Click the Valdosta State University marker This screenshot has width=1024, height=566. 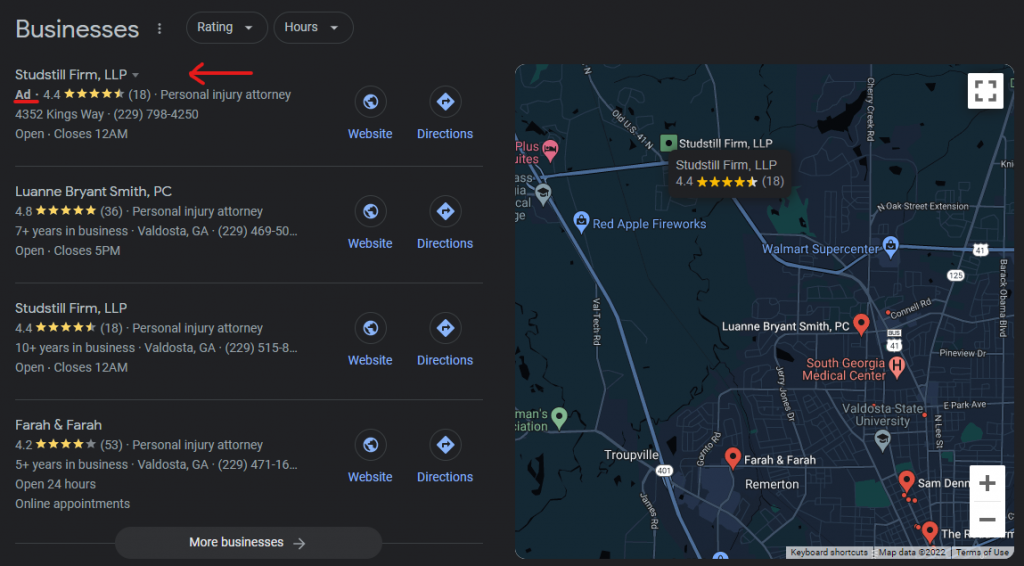tap(882, 439)
